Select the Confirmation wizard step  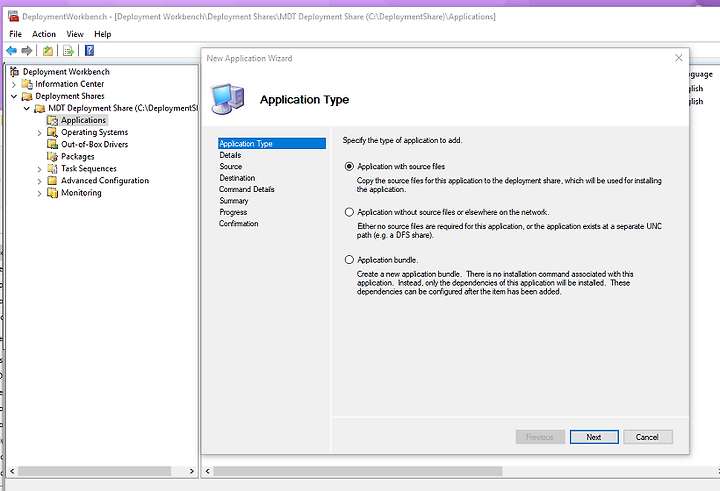tap(239, 224)
